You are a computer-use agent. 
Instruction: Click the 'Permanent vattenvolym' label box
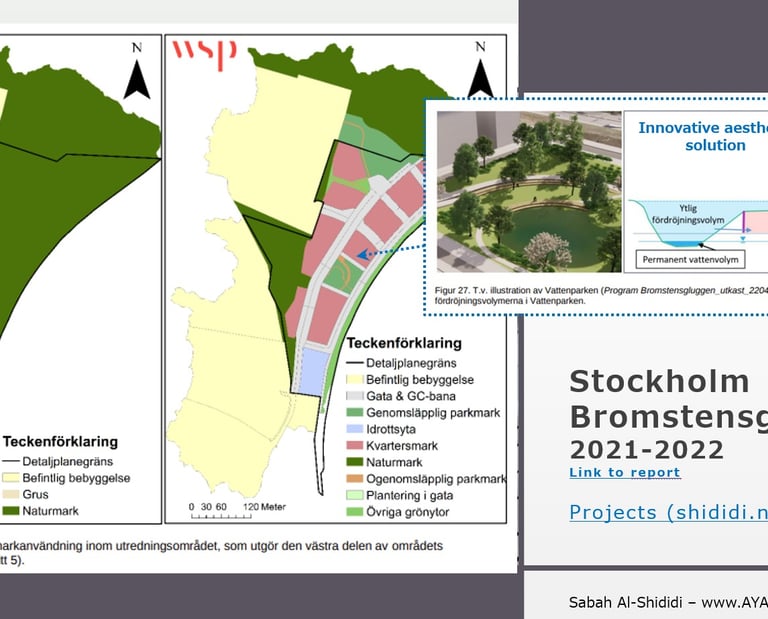coord(690,259)
